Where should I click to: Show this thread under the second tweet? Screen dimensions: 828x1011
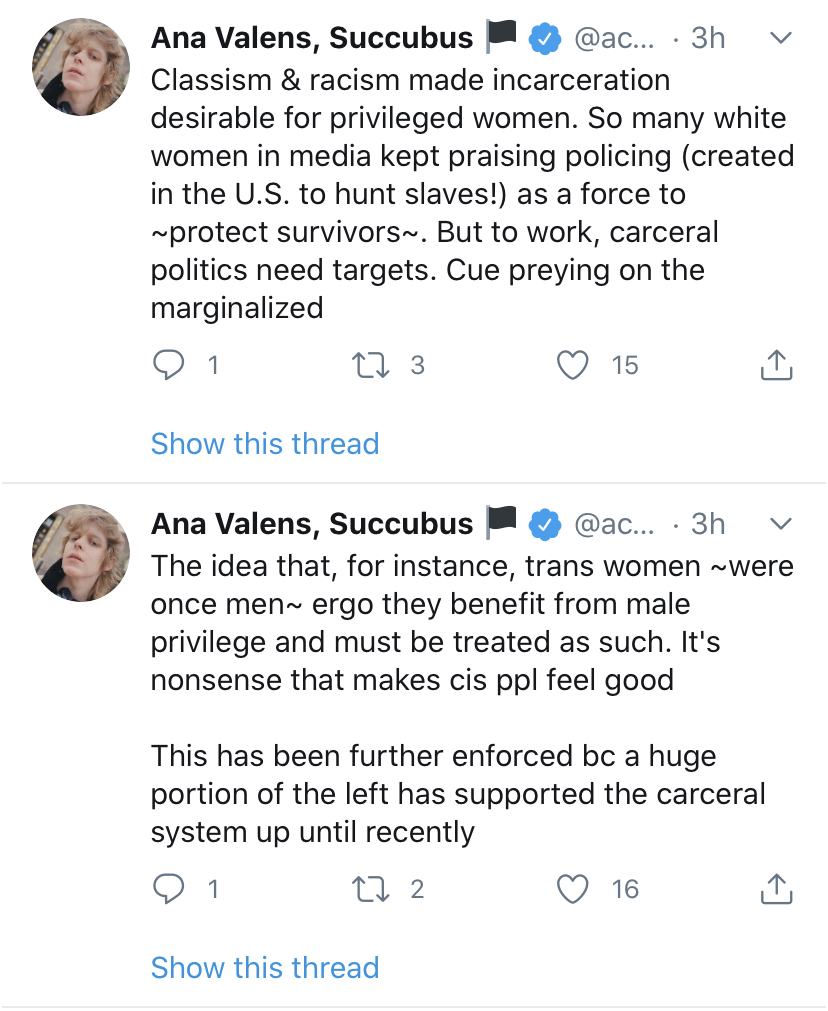(265, 968)
